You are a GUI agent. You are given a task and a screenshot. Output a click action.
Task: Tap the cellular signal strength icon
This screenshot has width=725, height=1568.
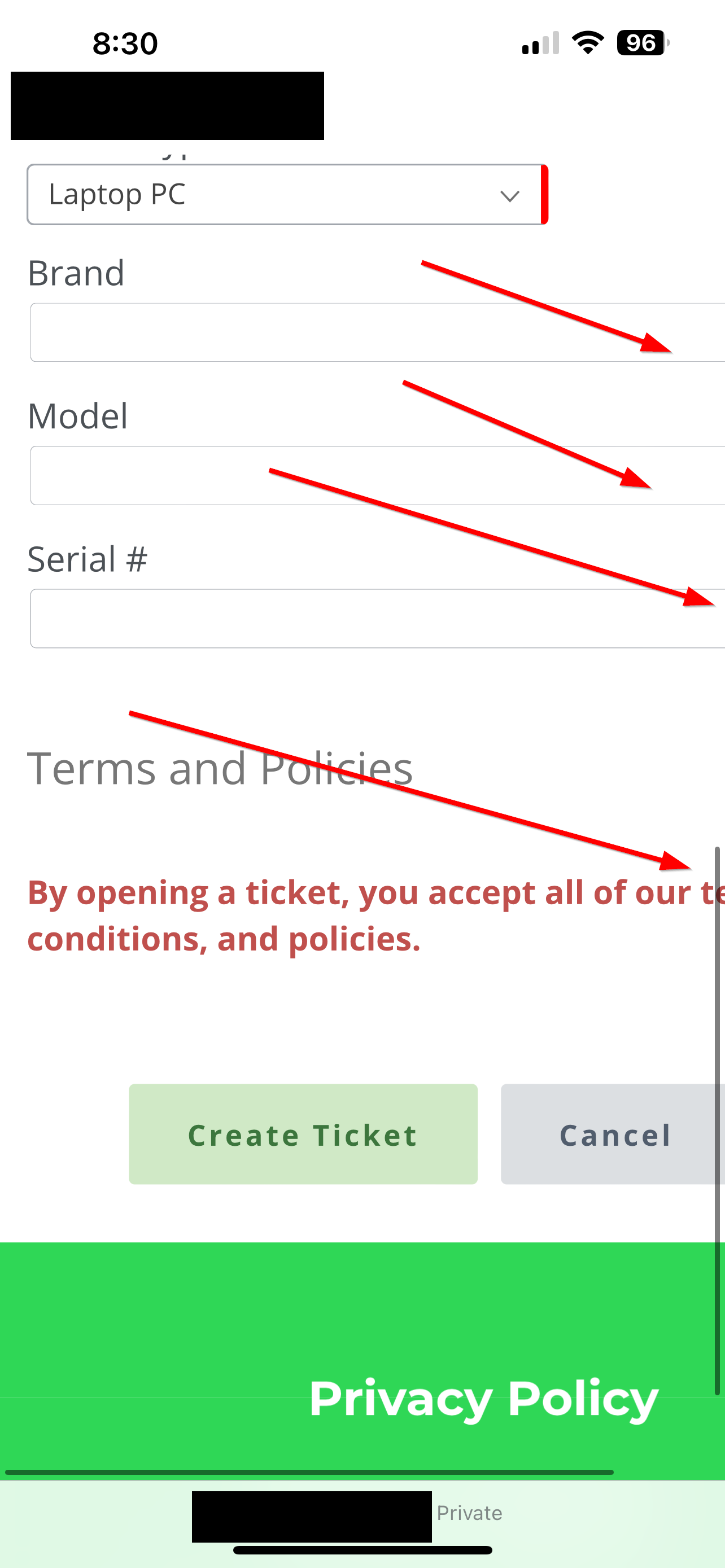click(540, 44)
